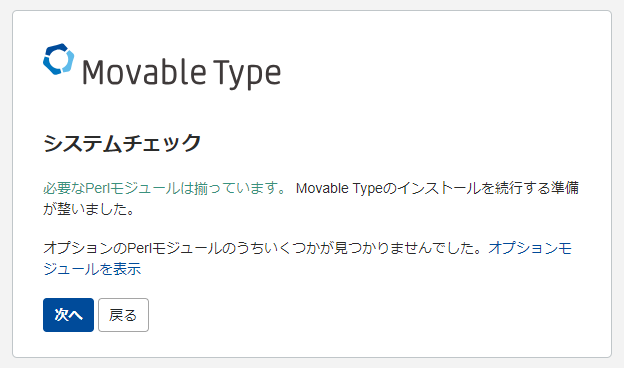
Task: Go back using the 戻る button
Action: pyautogui.click(x=123, y=315)
